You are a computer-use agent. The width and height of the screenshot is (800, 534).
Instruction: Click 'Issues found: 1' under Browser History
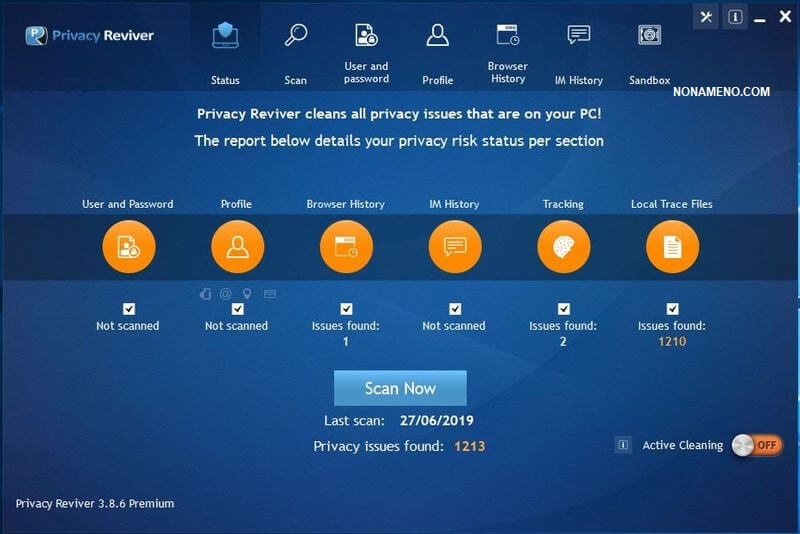click(x=346, y=334)
